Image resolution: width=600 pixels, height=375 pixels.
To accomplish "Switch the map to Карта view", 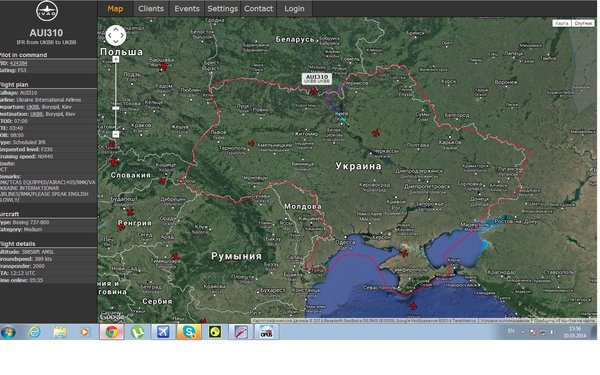I will click(562, 23).
